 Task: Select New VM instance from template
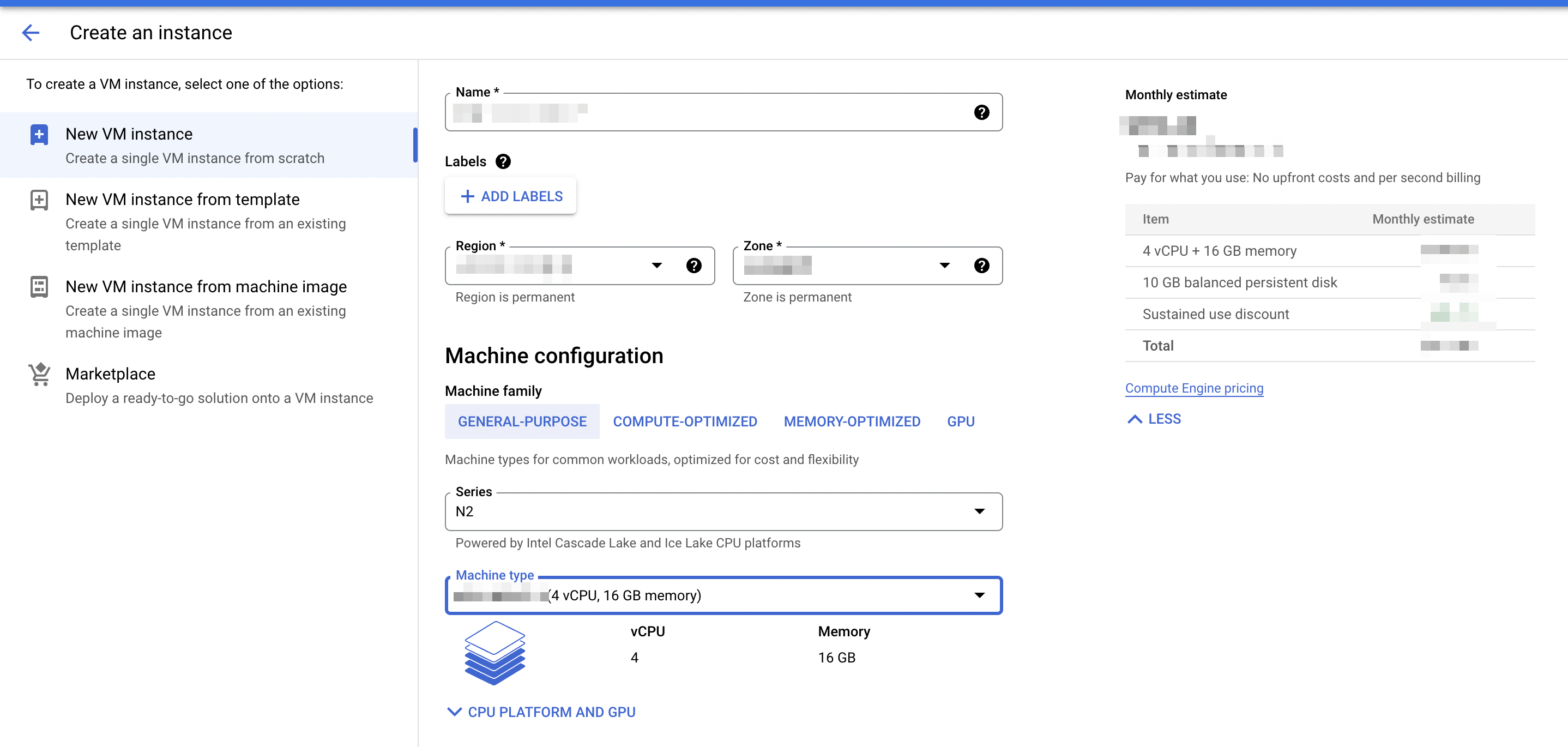[x=208, y=221]
